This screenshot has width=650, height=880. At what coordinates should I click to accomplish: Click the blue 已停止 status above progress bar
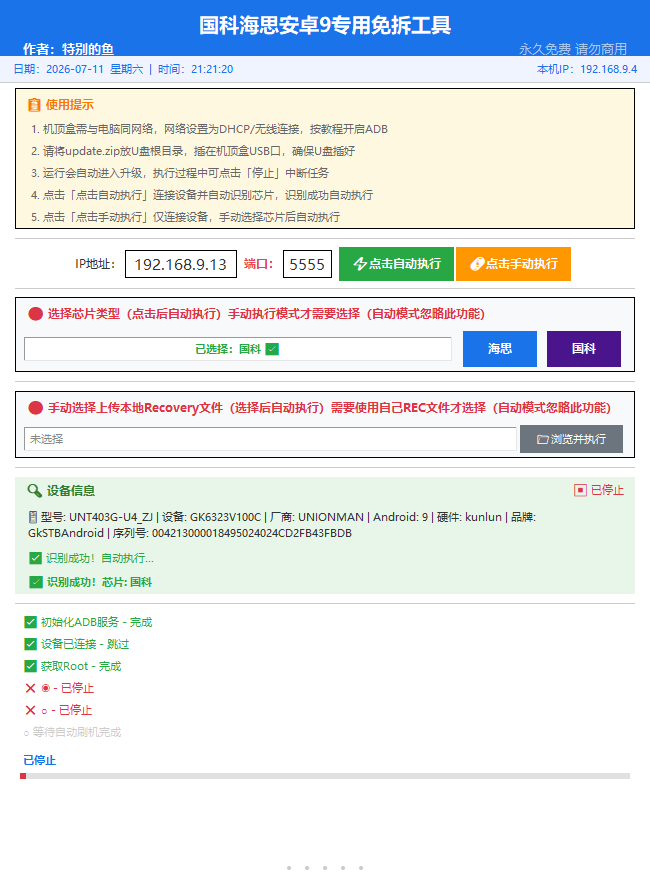click(39, 760)
